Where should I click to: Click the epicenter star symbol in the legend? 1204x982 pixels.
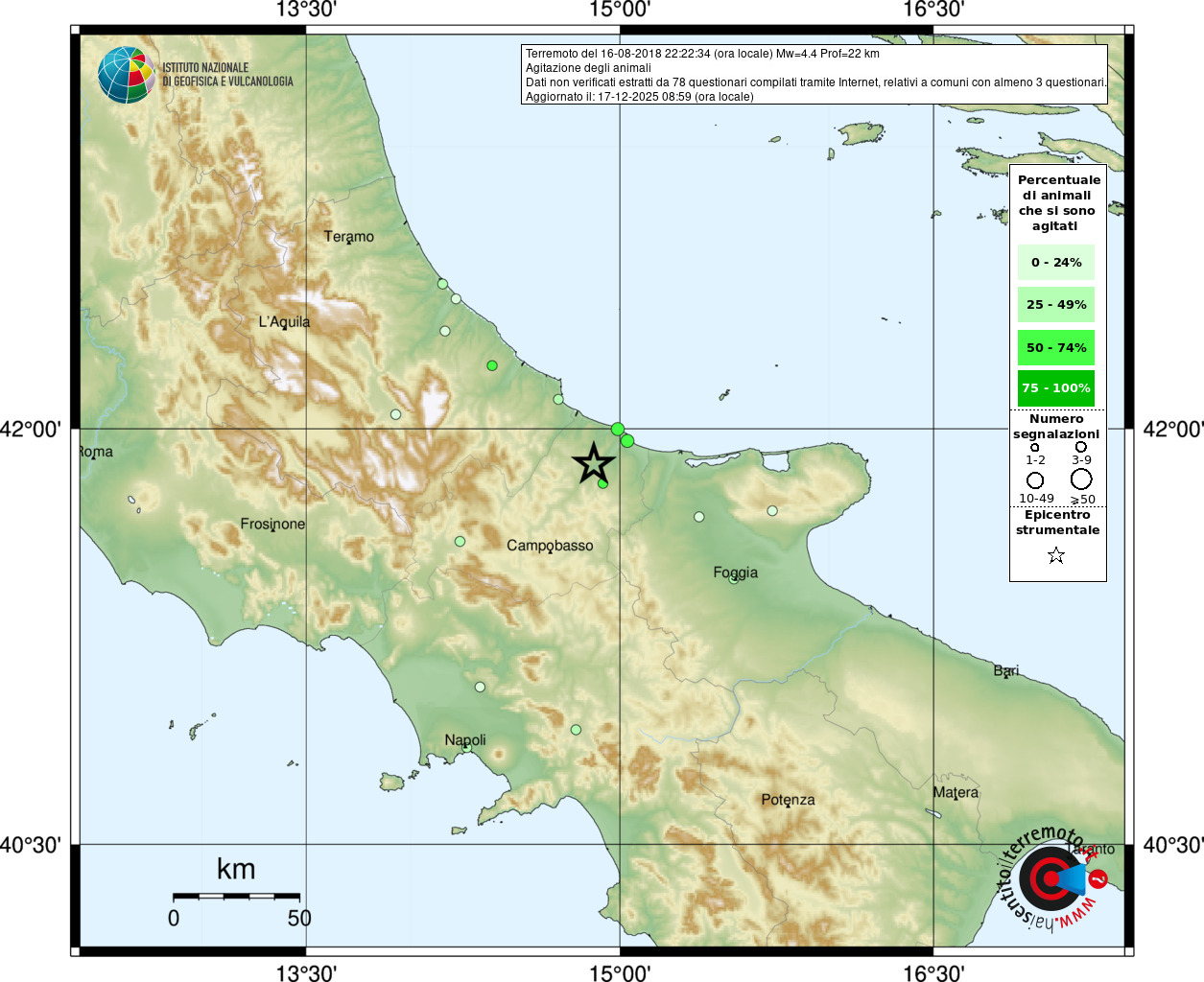1056,555
